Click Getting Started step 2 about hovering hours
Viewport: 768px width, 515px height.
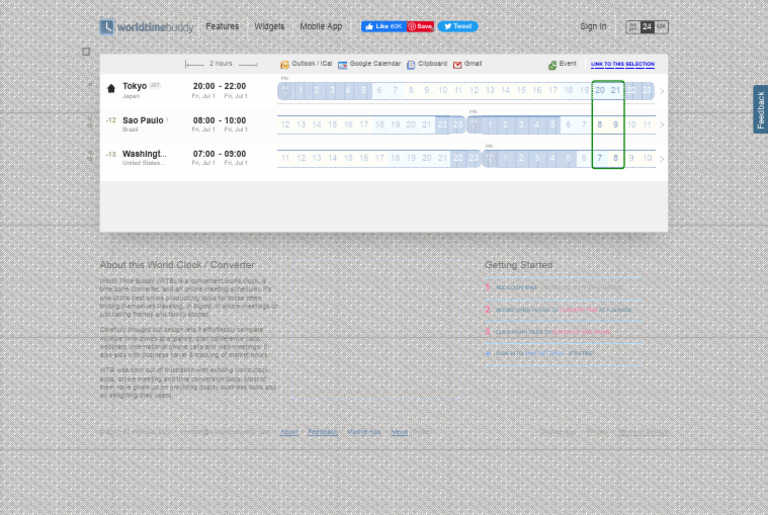(563, 310)
